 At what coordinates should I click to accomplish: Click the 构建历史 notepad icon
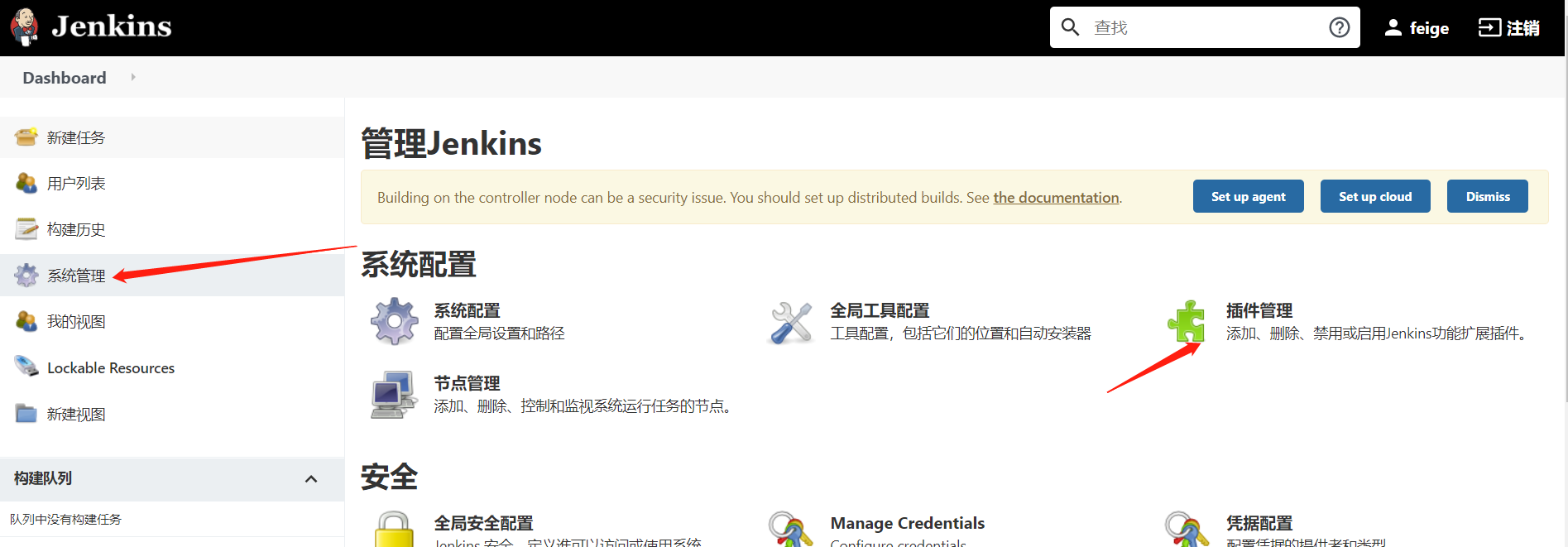tap(26, 229)
